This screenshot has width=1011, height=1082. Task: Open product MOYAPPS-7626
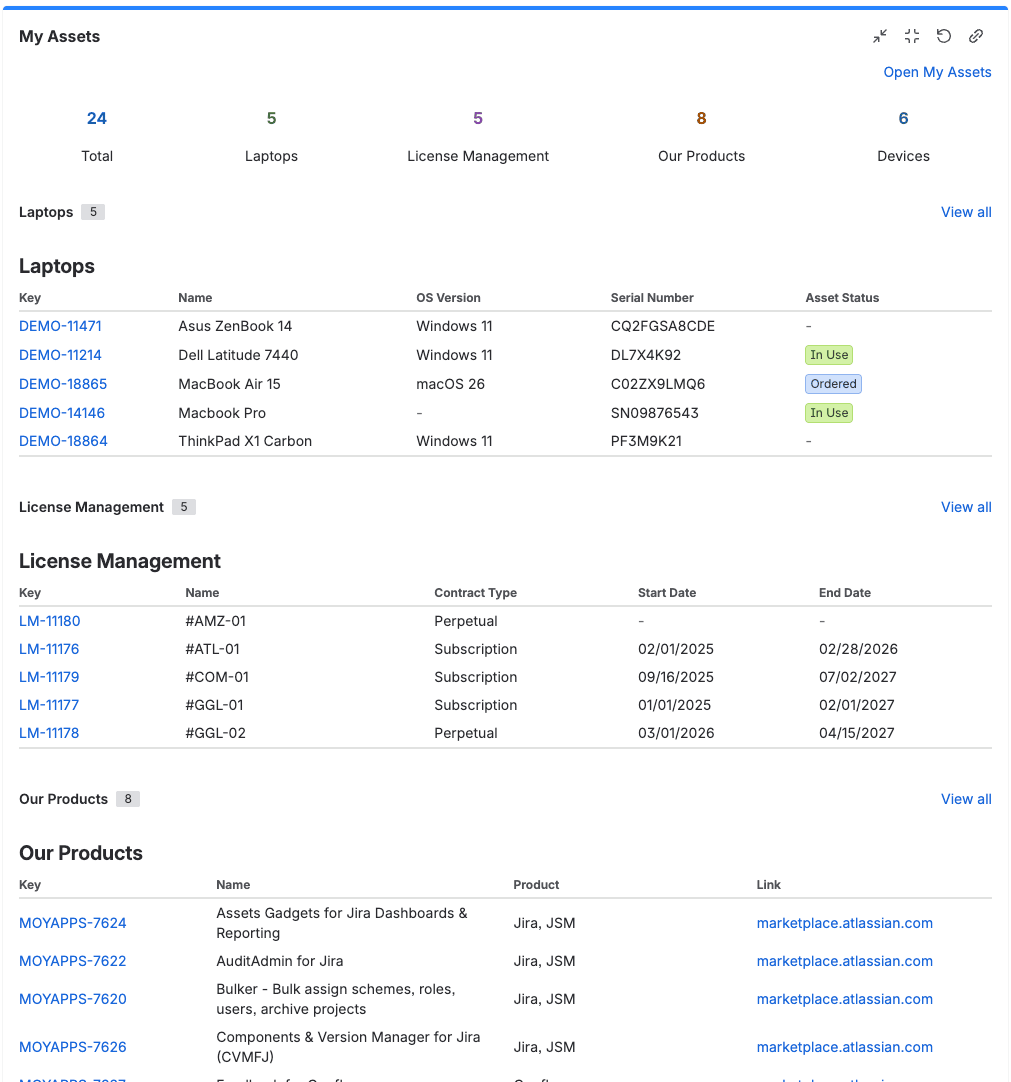[x=72, y=1047]
